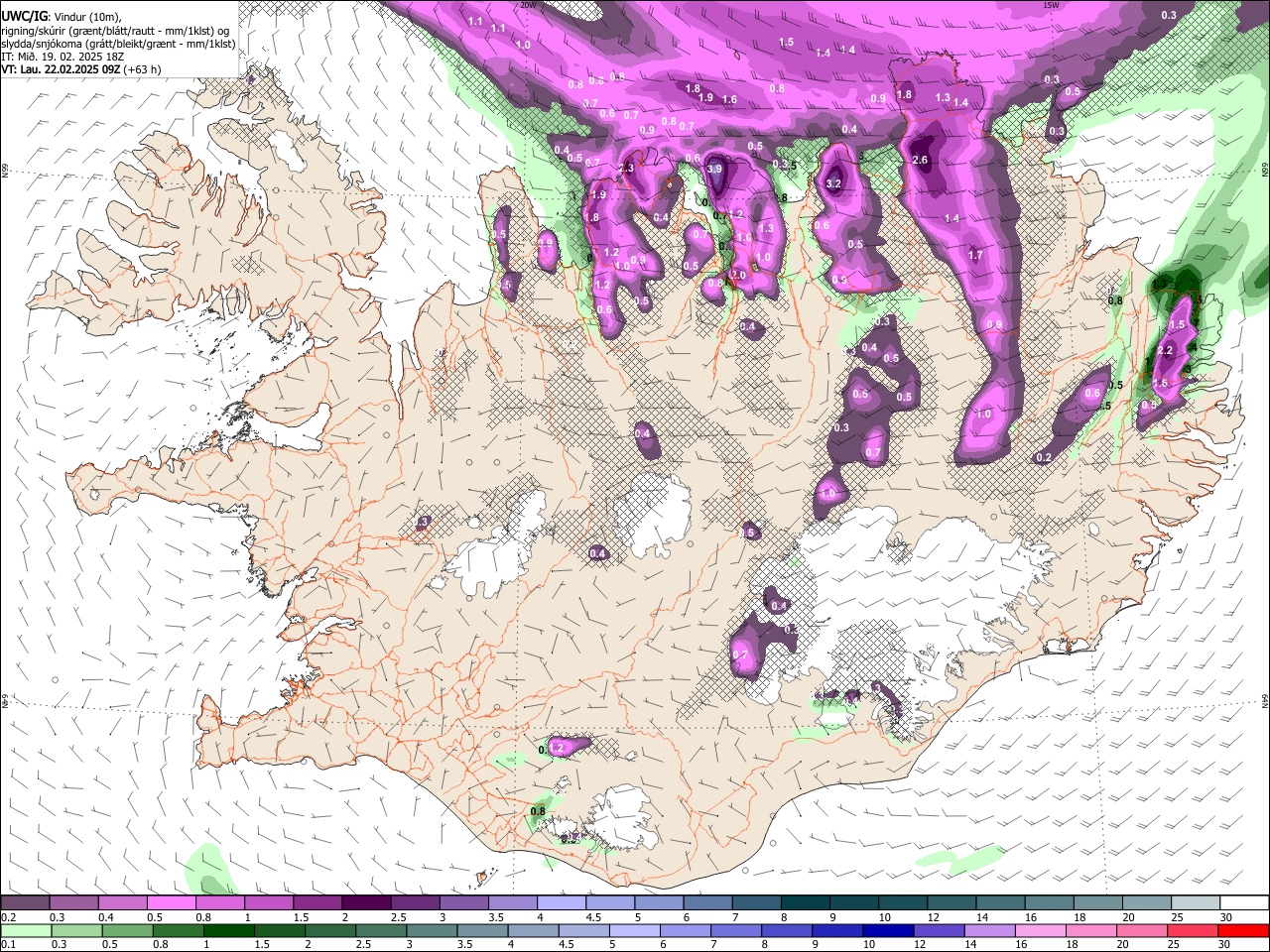This screenshot has height=952, width=1270.
Task: Select the snow legend swatch between 1 and 1.5
Action: click(x=269, y=902)
